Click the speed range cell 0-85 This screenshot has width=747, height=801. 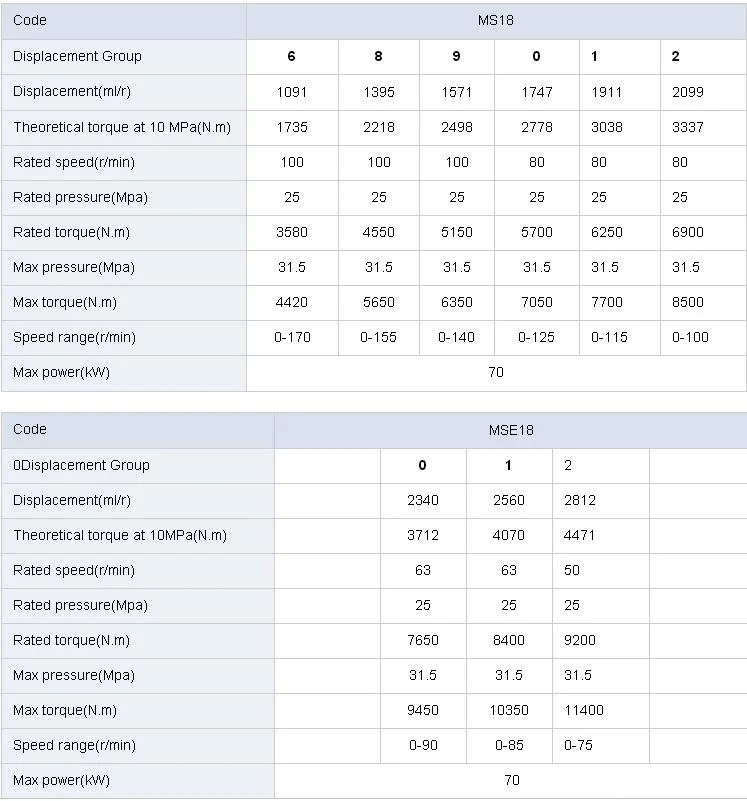click(509, 745)
